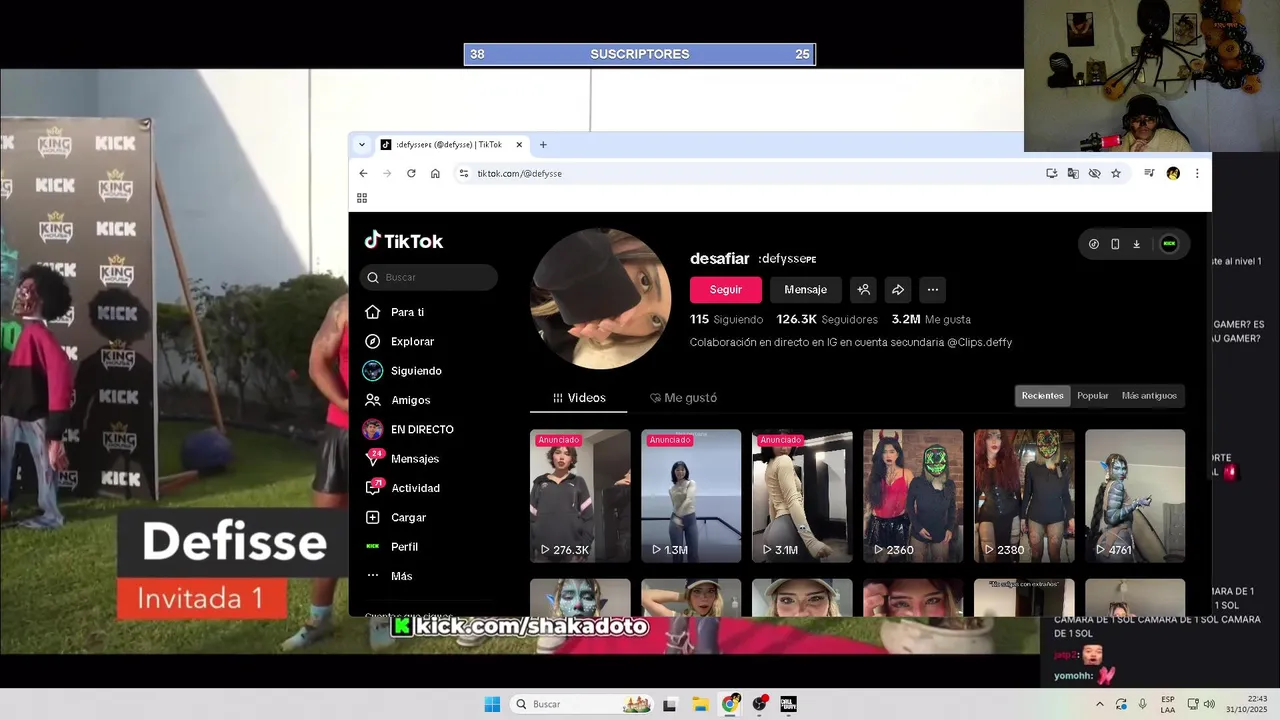Click the share arrow on the profile
Viewport: 1280px width, 720px height.
tap(898, 290)
